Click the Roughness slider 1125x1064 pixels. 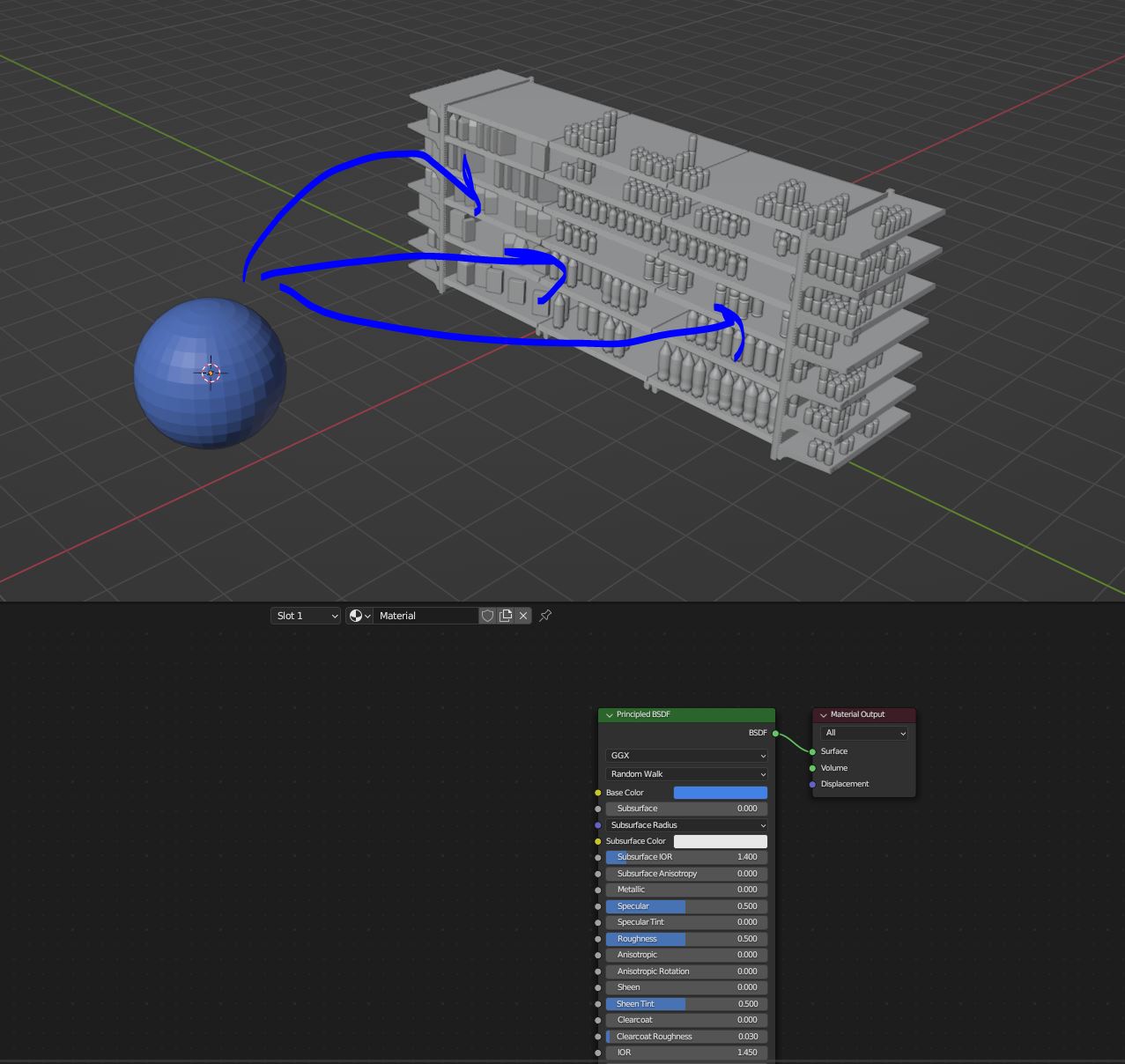[x=686, y=939]
